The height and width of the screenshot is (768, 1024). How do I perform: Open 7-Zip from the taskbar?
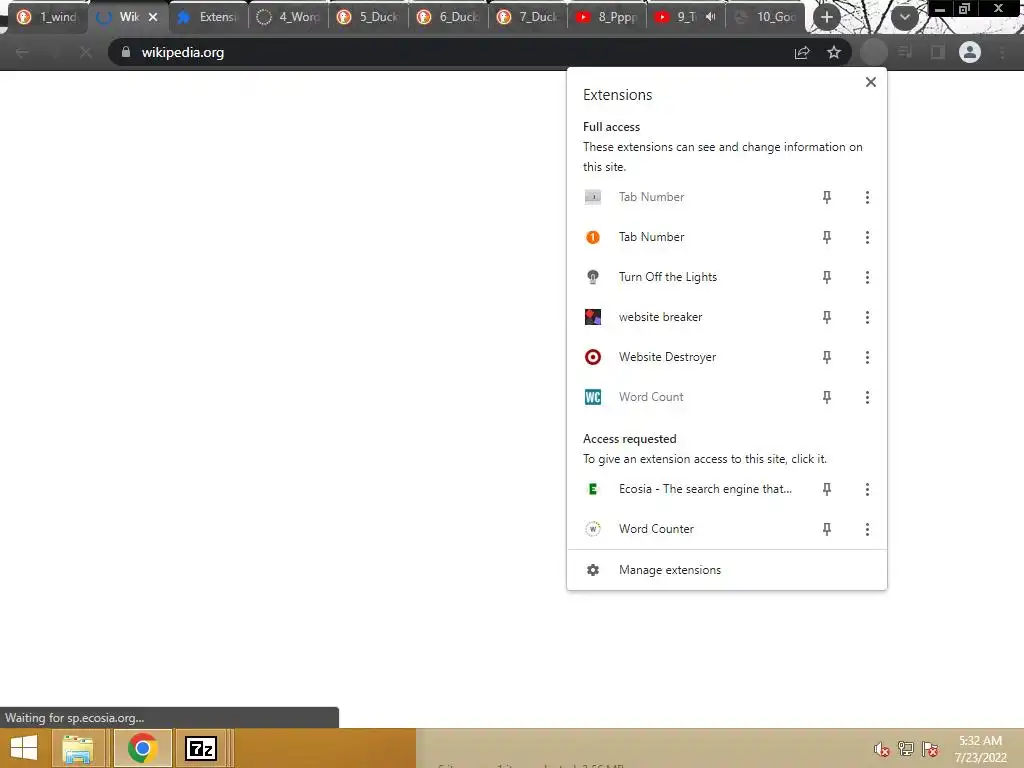point(200,748)
